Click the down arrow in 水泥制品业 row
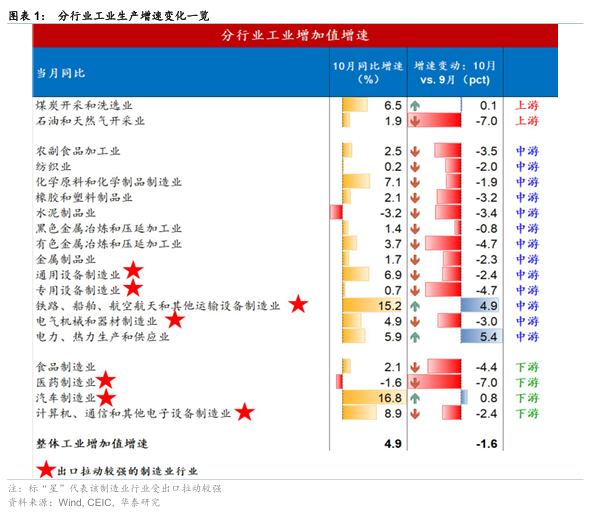This screenshot has height=513, width=591. tap(415, 213)
